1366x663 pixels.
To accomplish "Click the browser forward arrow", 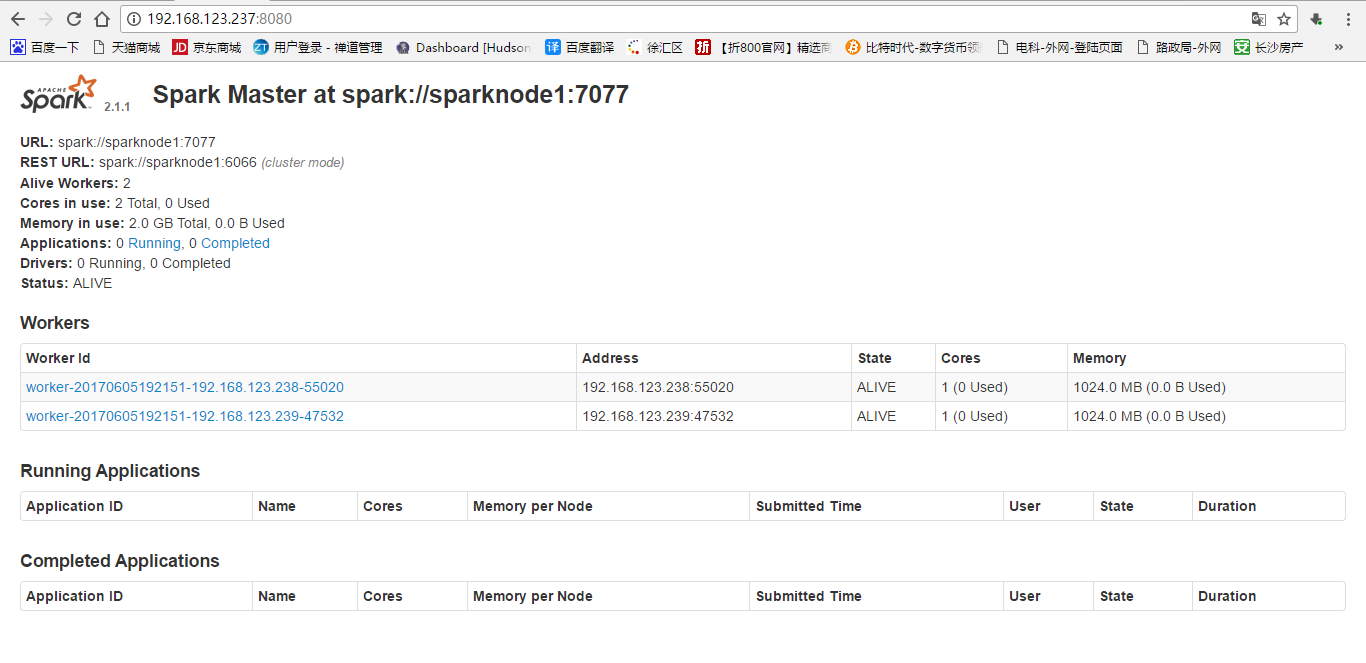I will [x=46, y=19].
